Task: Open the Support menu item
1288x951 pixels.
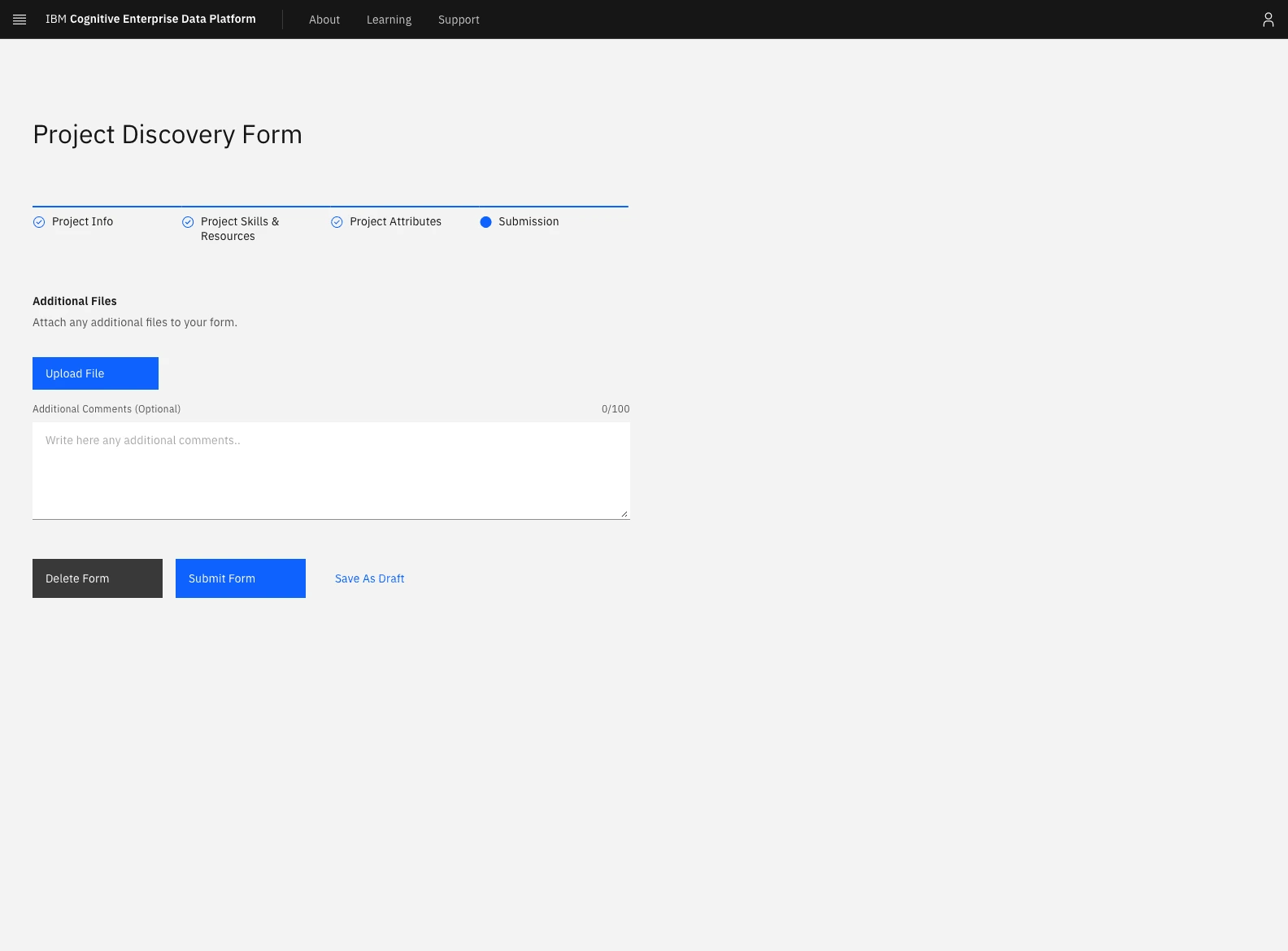Action: [459, 20]
